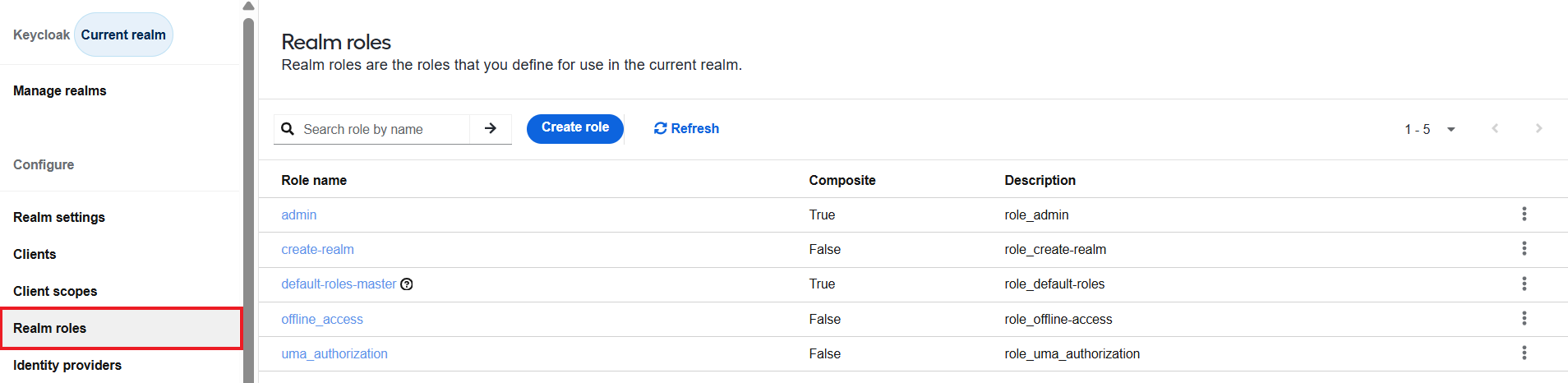
Task: Click the sidebar scroll up arrow
Action: click(x=248, y=6)
